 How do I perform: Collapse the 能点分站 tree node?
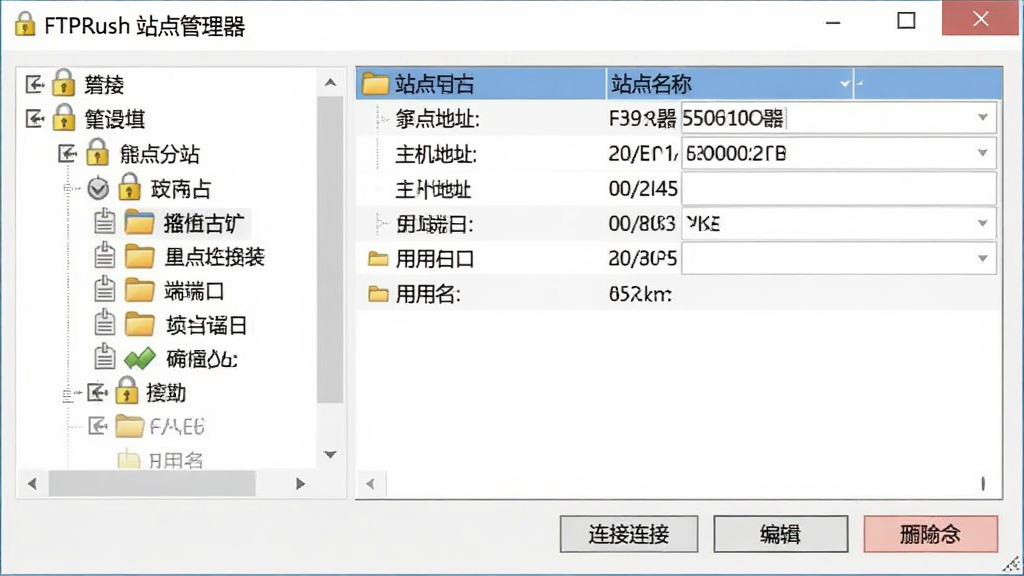tap(67, 153)
